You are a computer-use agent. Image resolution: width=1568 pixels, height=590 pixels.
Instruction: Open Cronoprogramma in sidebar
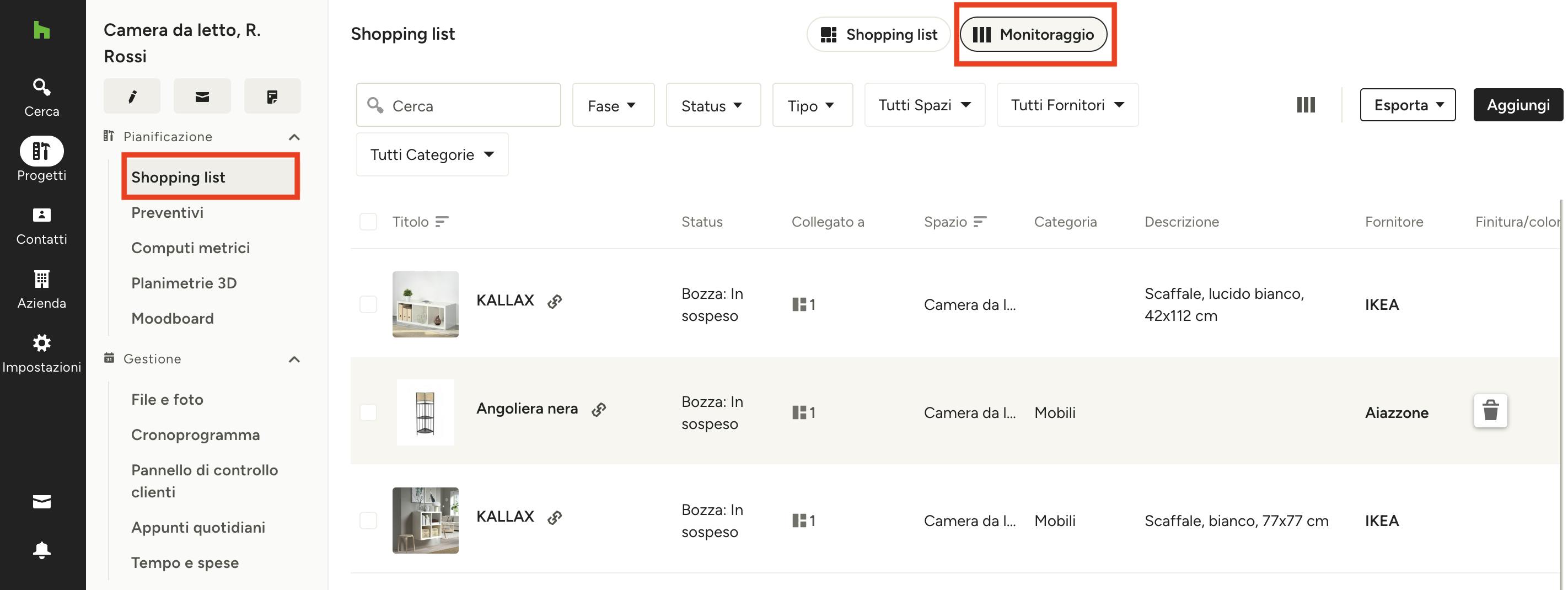(x=195, y=435)
